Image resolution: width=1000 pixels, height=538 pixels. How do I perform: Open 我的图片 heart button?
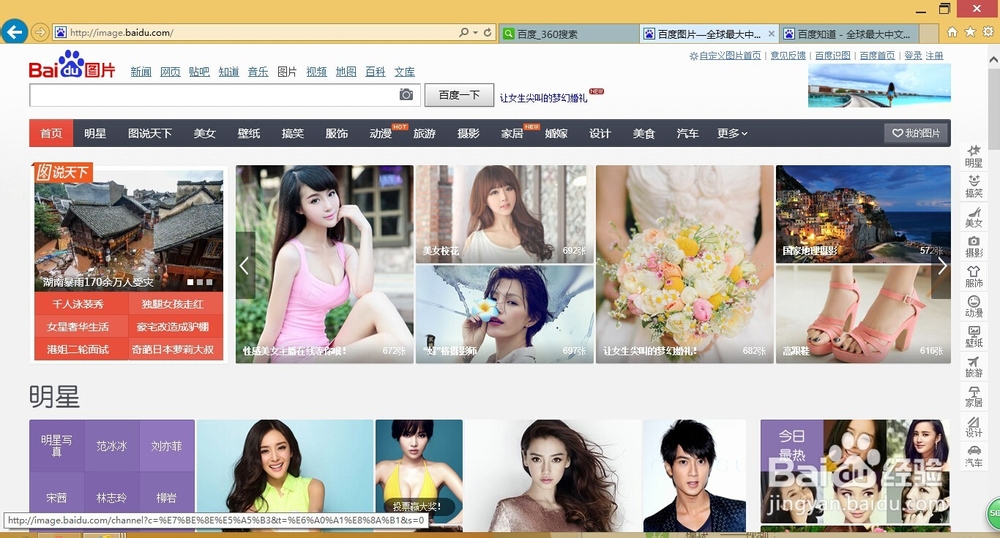tap(916, 133)
